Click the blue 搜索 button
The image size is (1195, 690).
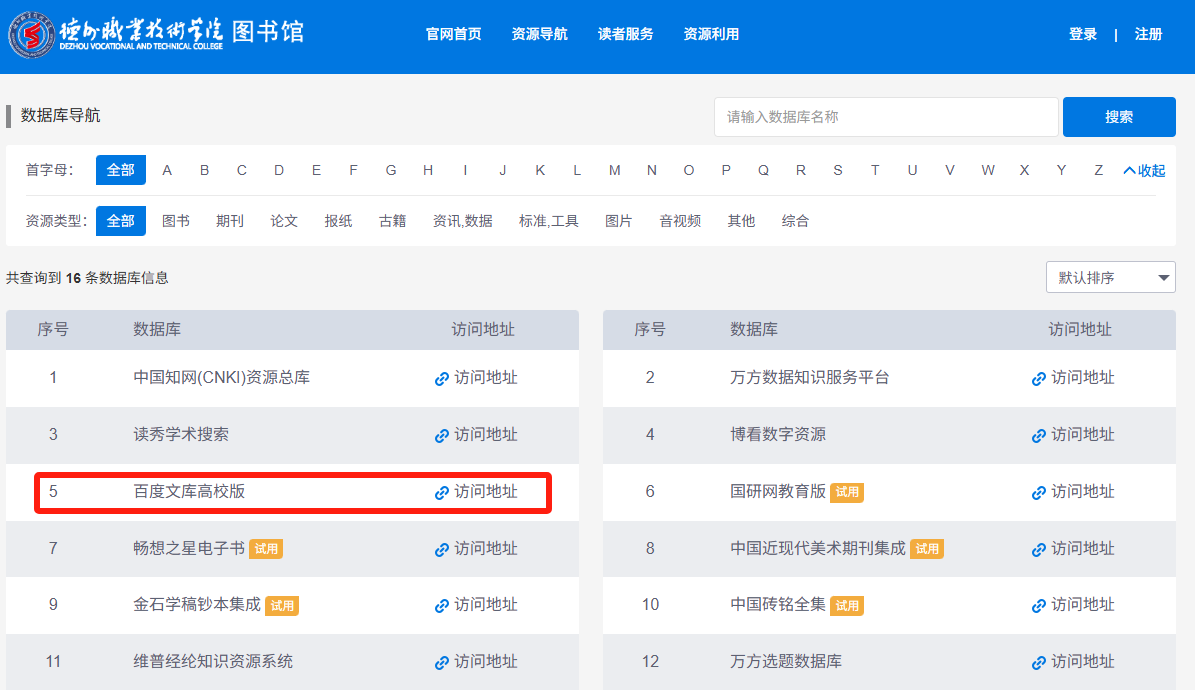click(1119, 117)
